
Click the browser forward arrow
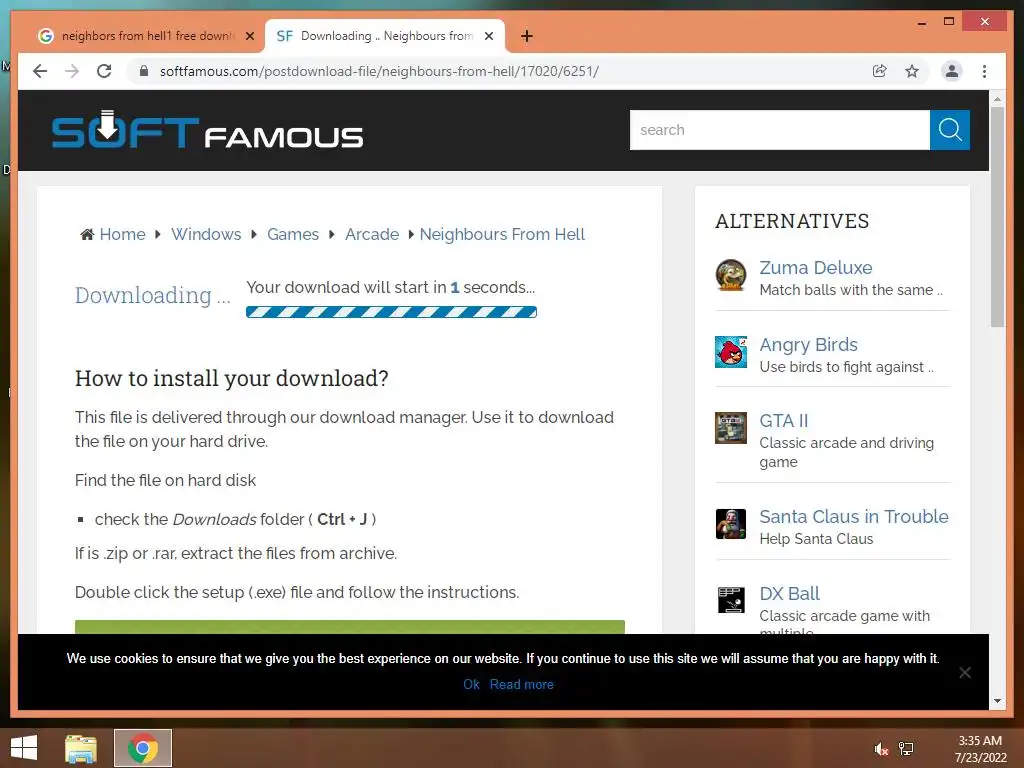pyautogui.click(x=72, y=71)
